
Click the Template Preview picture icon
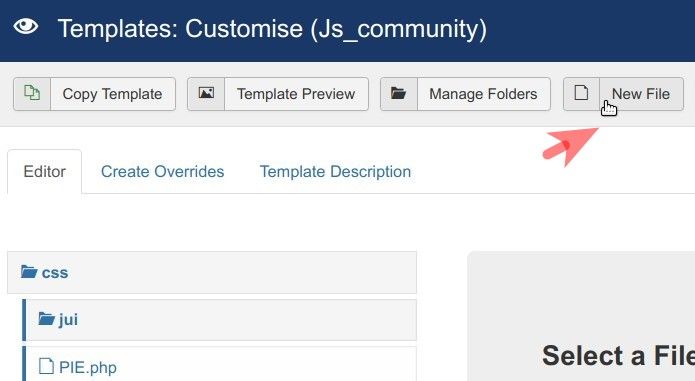pos(206,93)
